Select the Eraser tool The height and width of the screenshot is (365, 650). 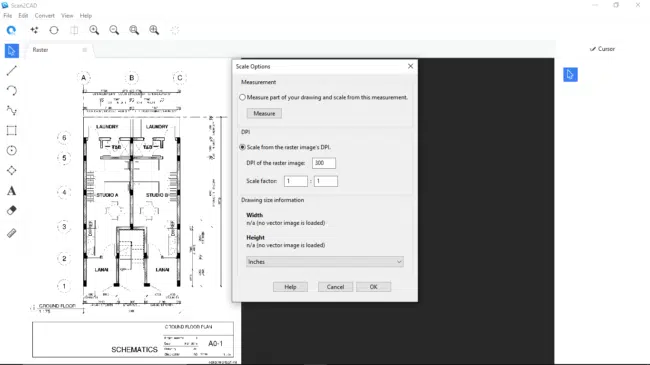pyautogui.click(x=12, y=210)
